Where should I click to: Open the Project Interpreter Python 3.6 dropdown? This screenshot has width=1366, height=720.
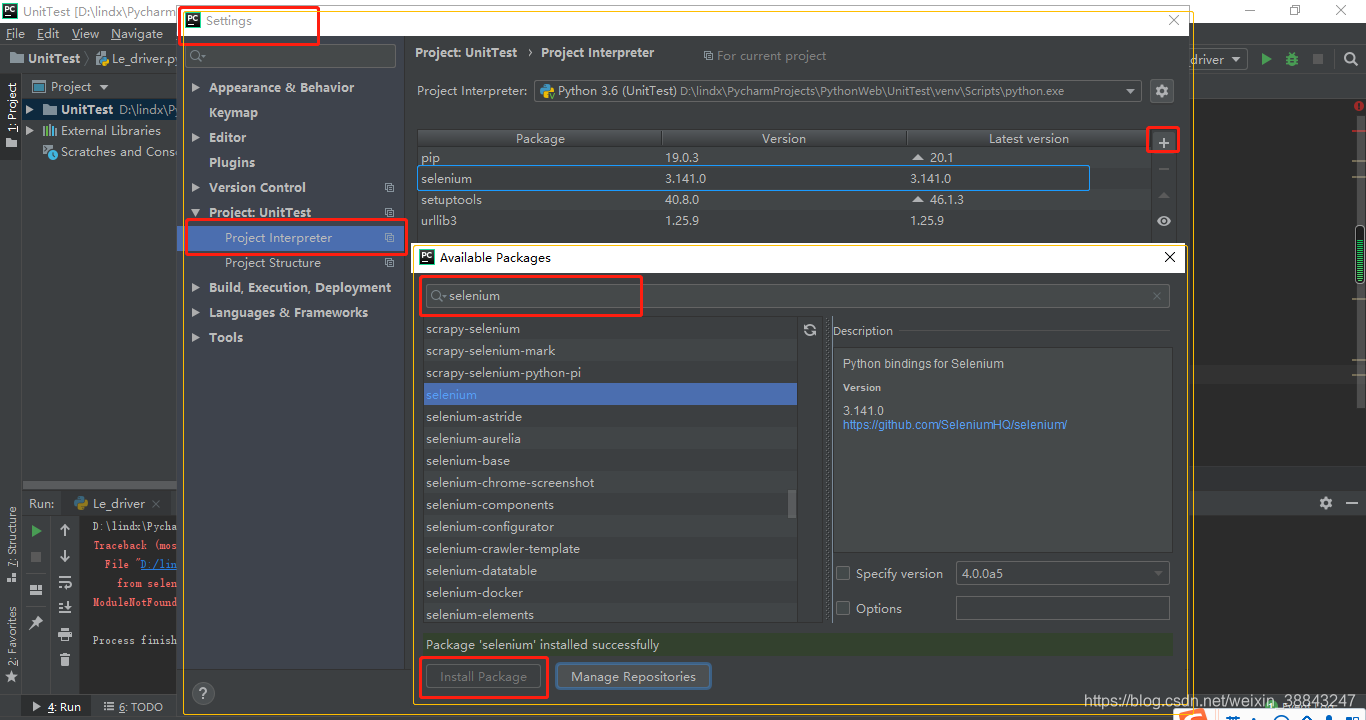coord(838,91)
